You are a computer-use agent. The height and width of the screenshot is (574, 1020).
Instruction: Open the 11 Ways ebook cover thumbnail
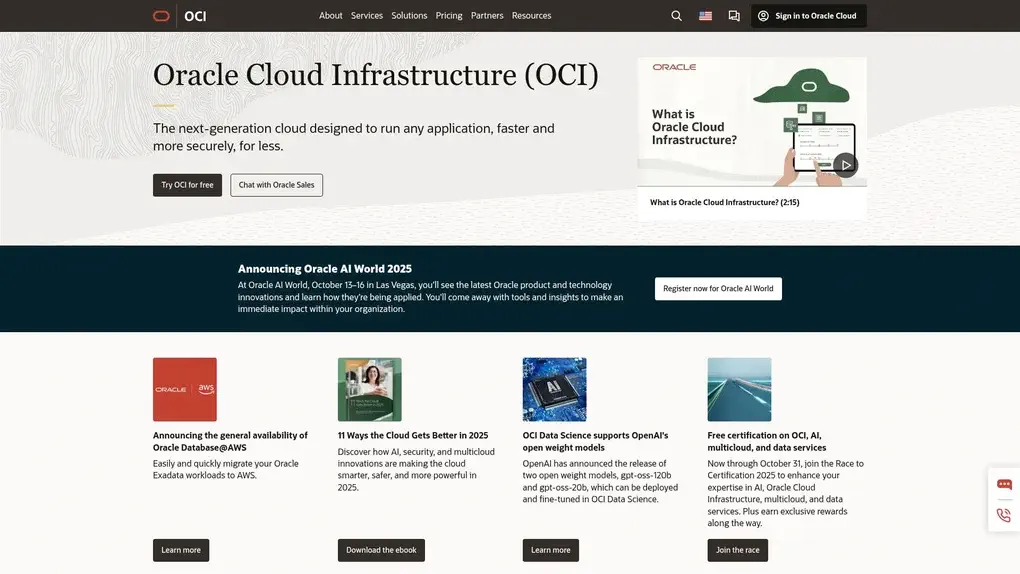(x=369, y=389)
